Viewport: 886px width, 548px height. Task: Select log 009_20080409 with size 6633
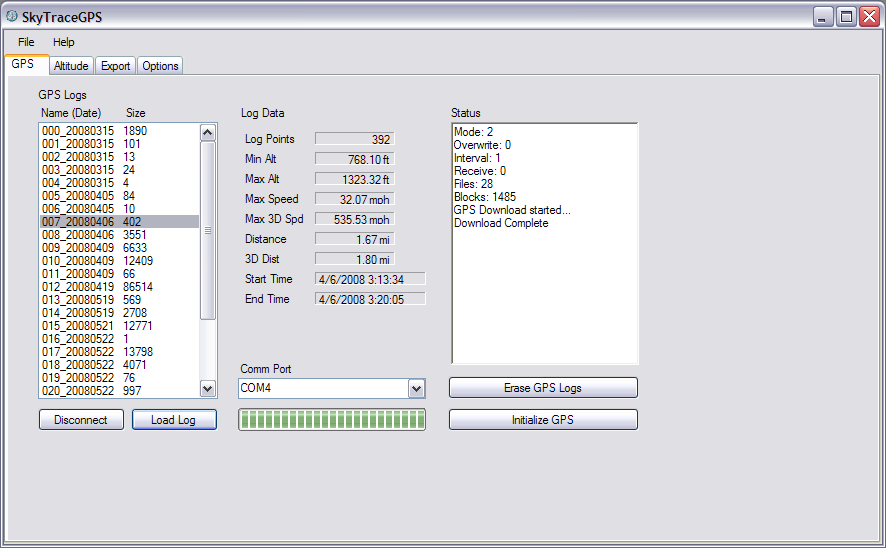[x=119, y=247]
